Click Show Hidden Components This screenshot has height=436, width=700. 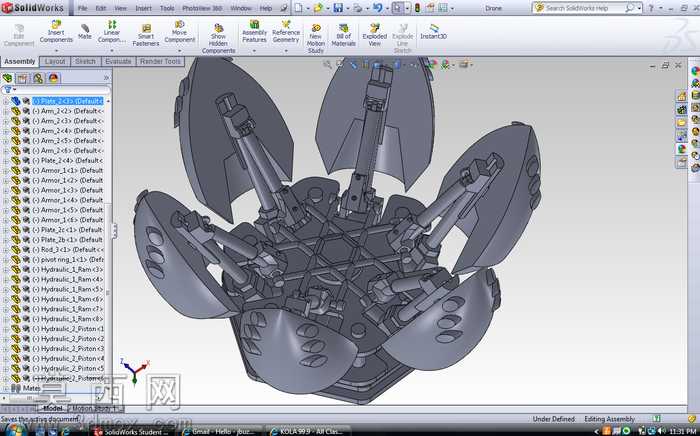pos(218,39)
